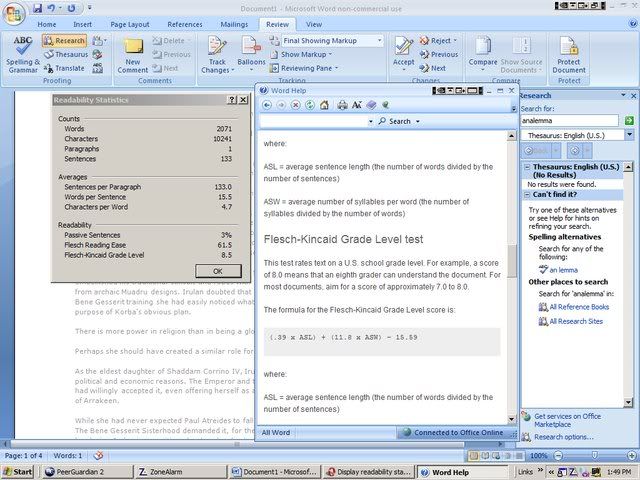
Task: Open All Research Sites link
Action: [576, 321]
